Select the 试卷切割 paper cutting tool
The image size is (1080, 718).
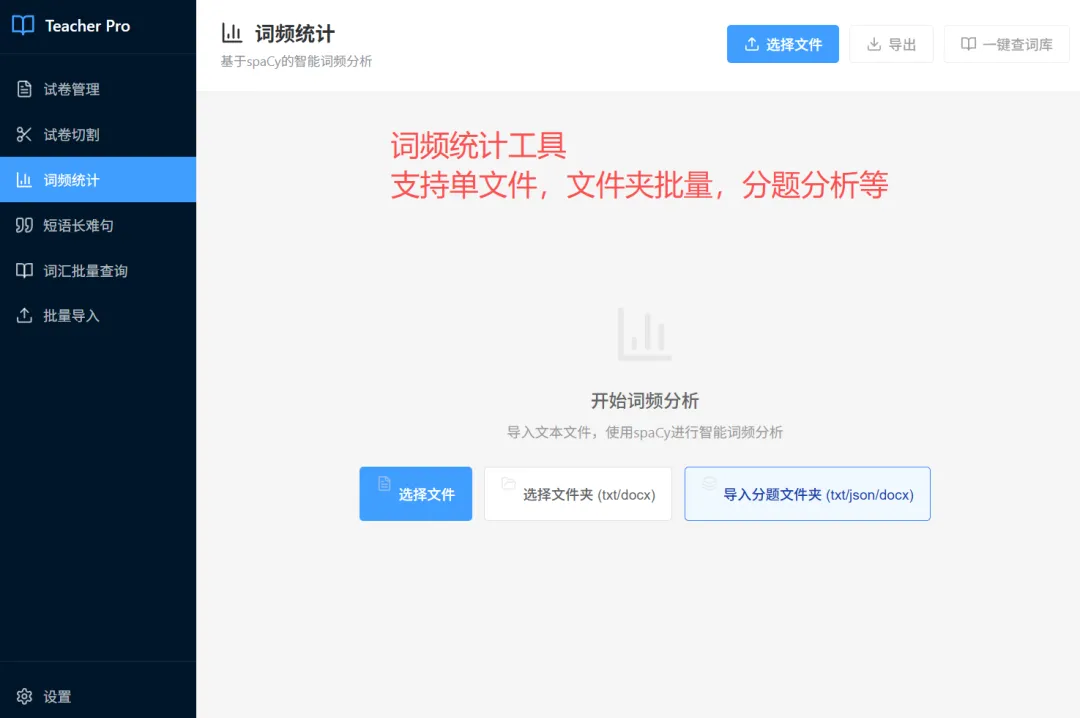[x=70, y=134]
